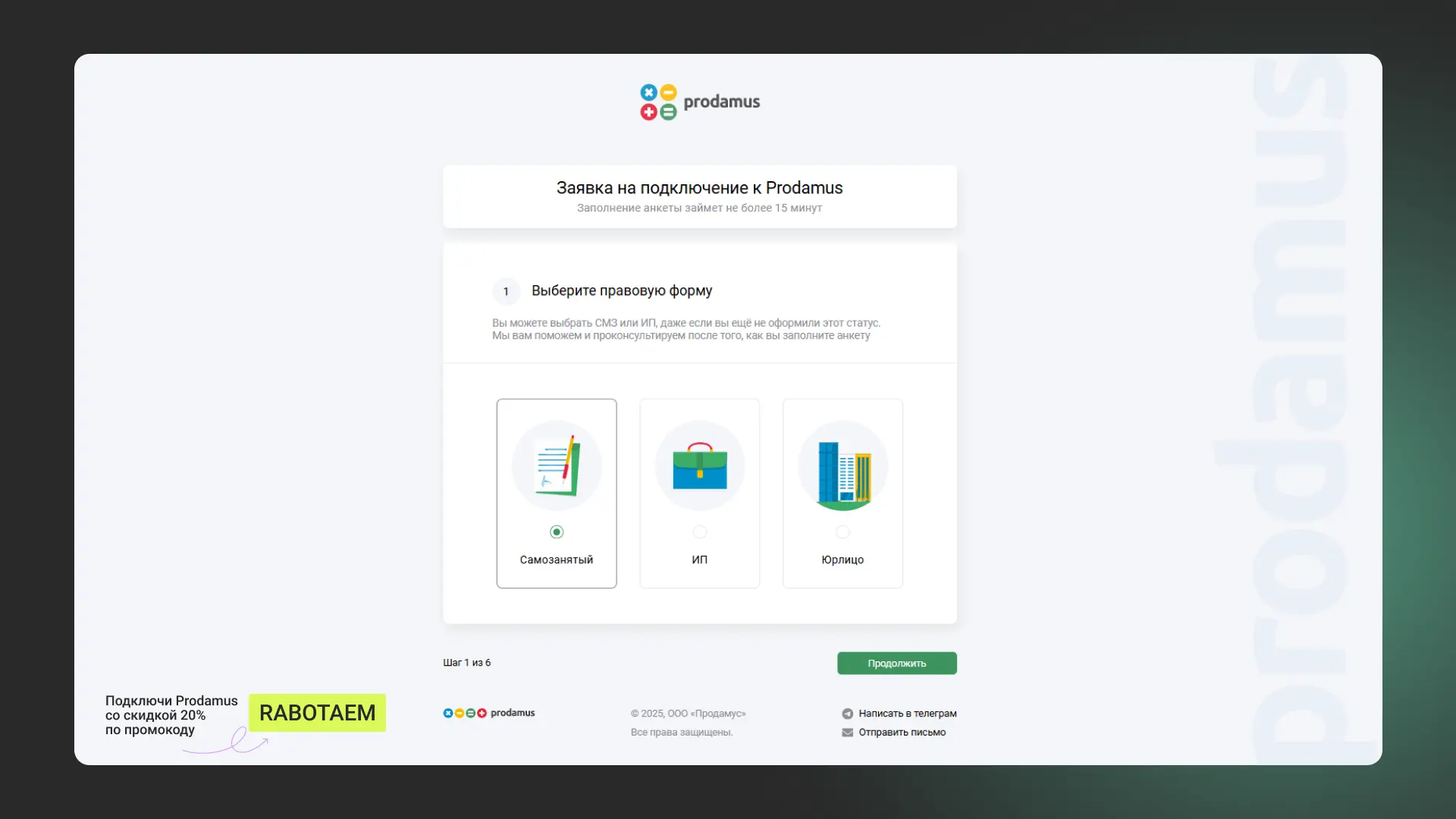Select the ИП card
Image resolution: width=1456 pixels, height=819 pixels.
click(699, 493)
